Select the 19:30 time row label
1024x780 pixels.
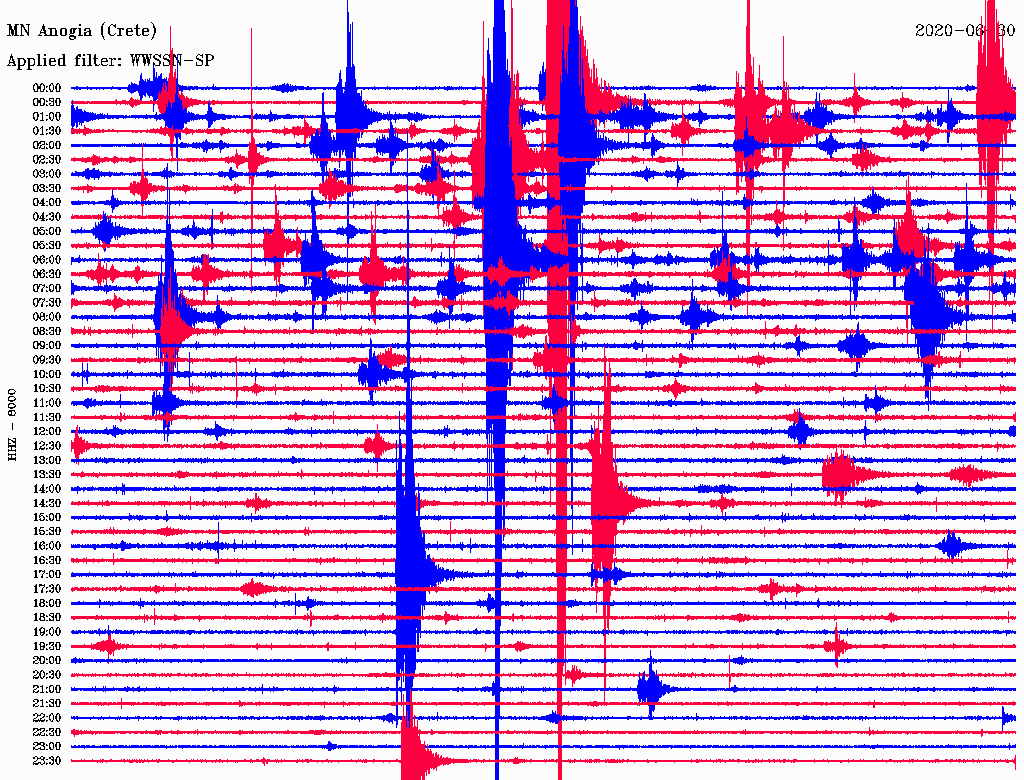click(x=47, y=647)
